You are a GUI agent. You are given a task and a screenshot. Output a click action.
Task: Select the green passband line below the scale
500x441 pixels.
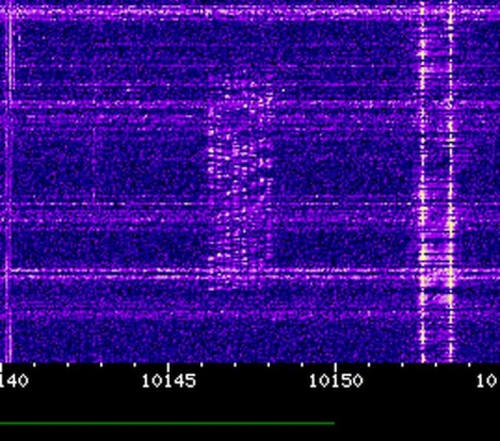coord(167,423)
